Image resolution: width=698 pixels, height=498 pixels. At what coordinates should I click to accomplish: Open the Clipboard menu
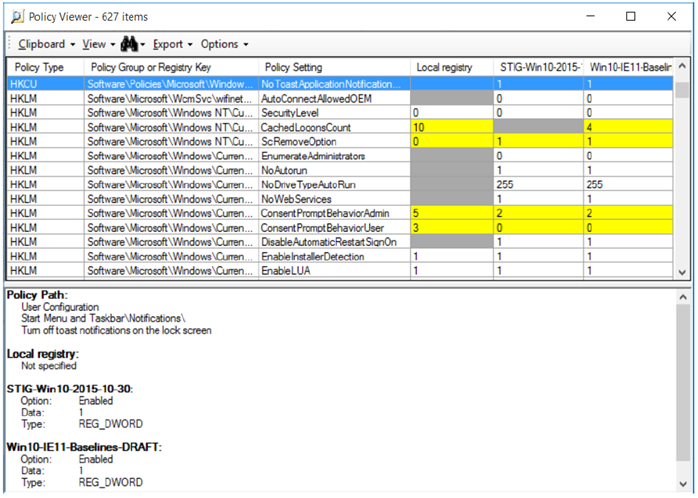coord(46,44)
